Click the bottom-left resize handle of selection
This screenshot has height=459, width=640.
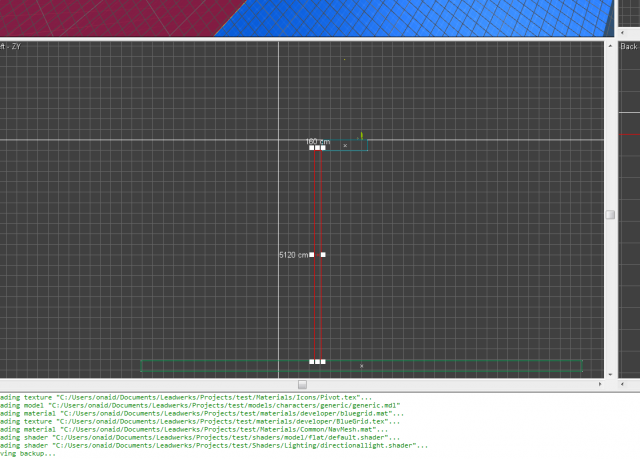click(x=311, y=361)
